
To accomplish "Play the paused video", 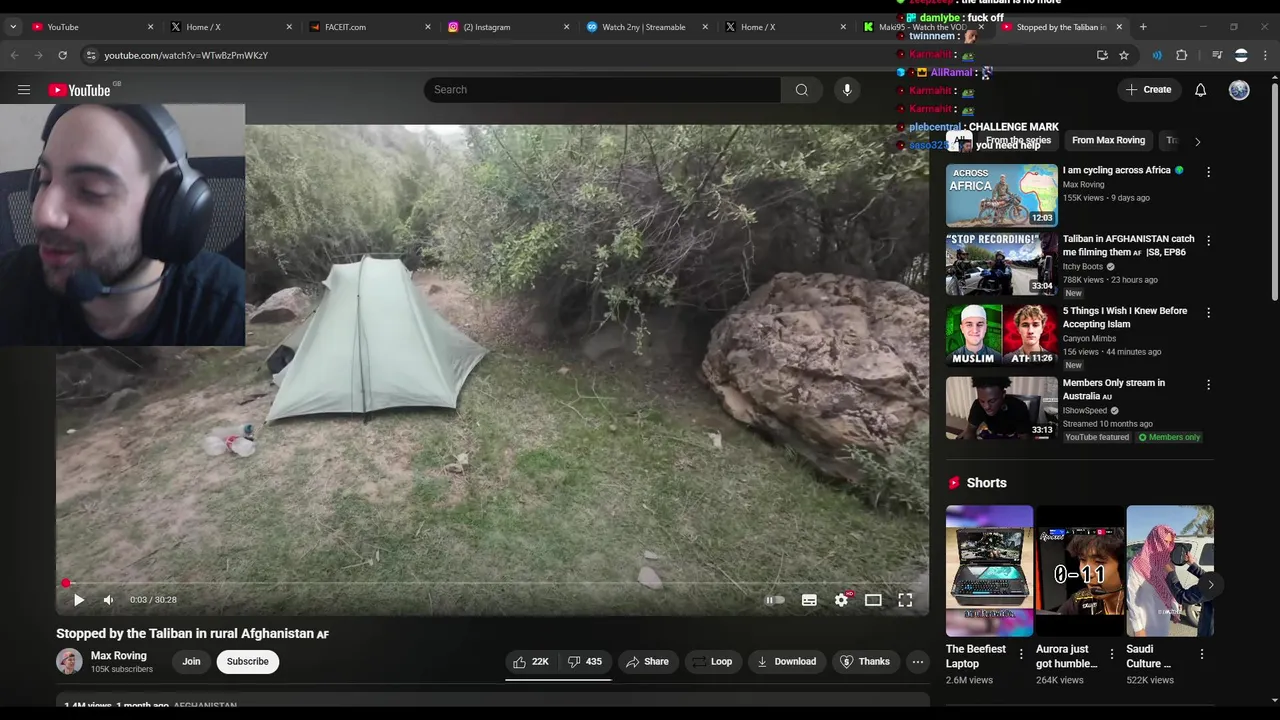I will click(x=79, y=600).
